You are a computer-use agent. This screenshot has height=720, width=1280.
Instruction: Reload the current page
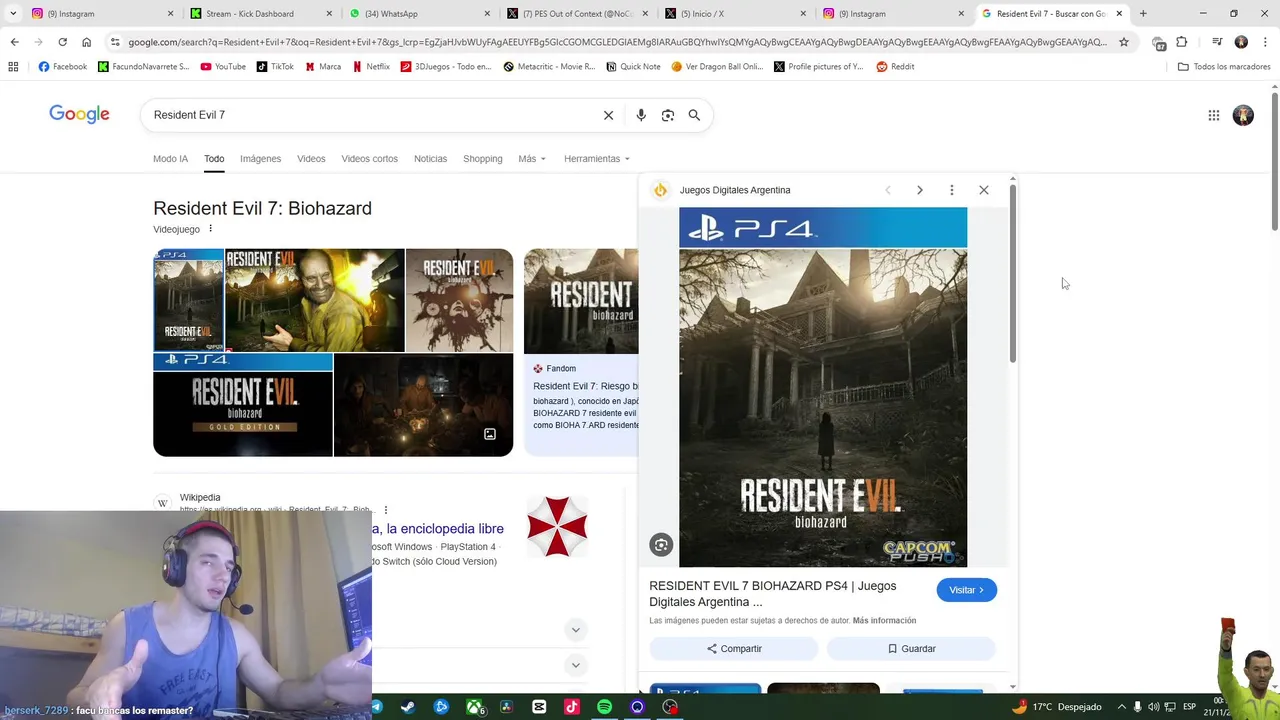coord(62,42)
